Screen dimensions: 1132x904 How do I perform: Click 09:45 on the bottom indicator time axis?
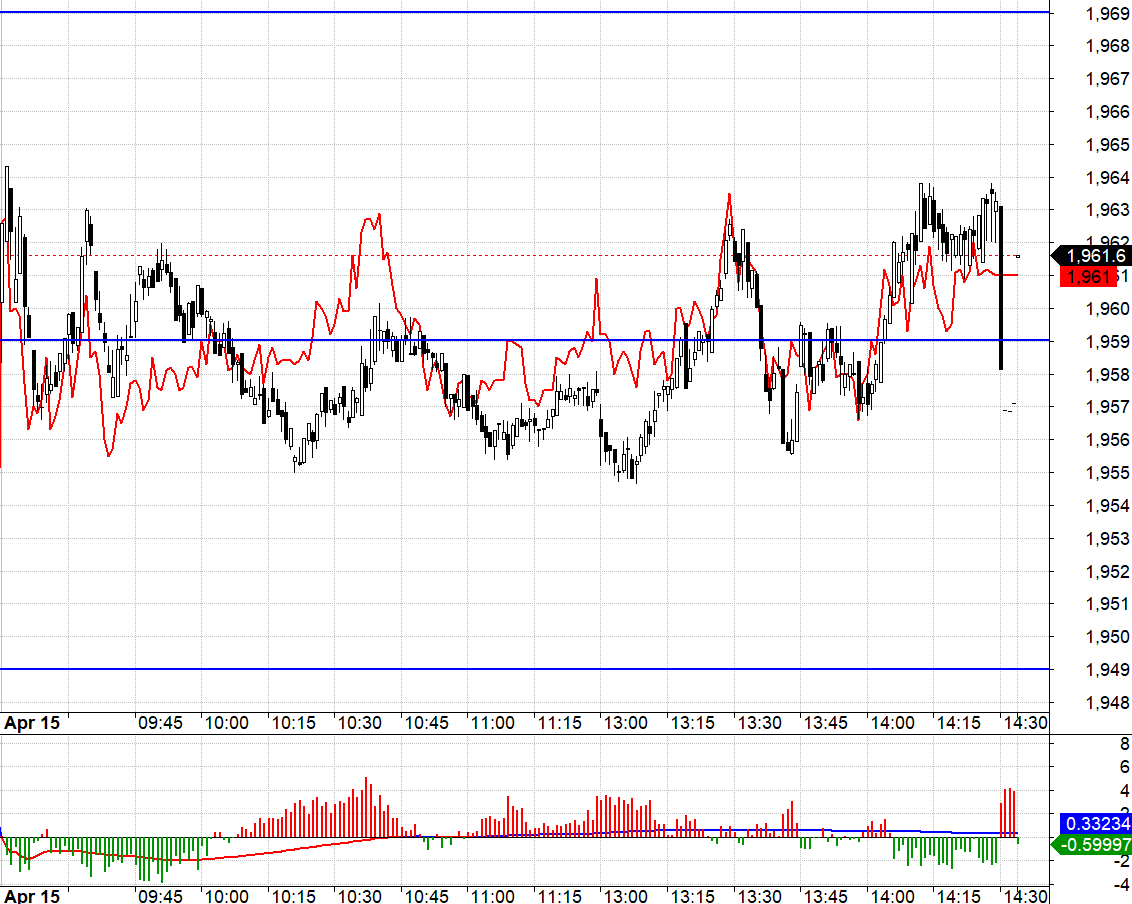tap(160, 895)
